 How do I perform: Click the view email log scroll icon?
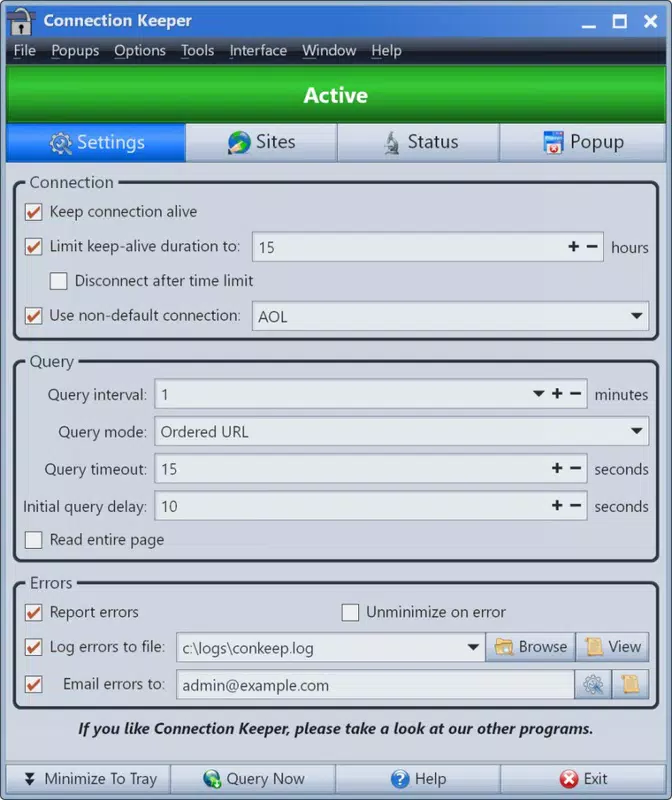click(630, 684)
